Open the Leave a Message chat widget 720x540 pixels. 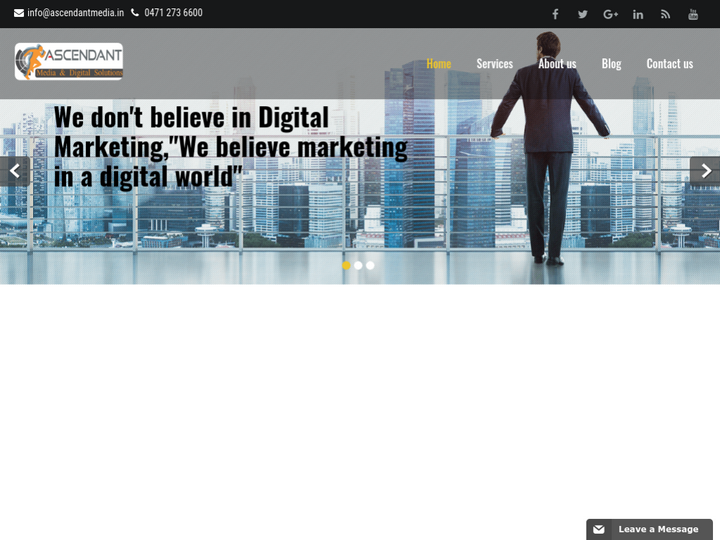[x=649, y=529]
